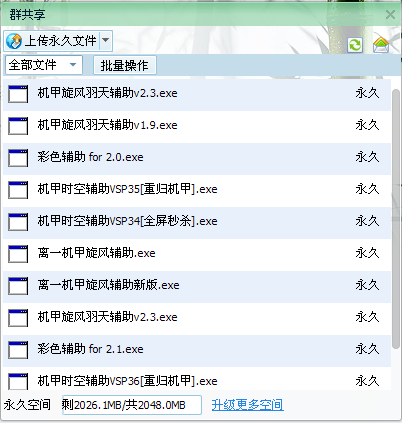
Task: Click file icon of first 机甲旋风羽天辅助v2.3.exe
Action: tap(18, 94)
